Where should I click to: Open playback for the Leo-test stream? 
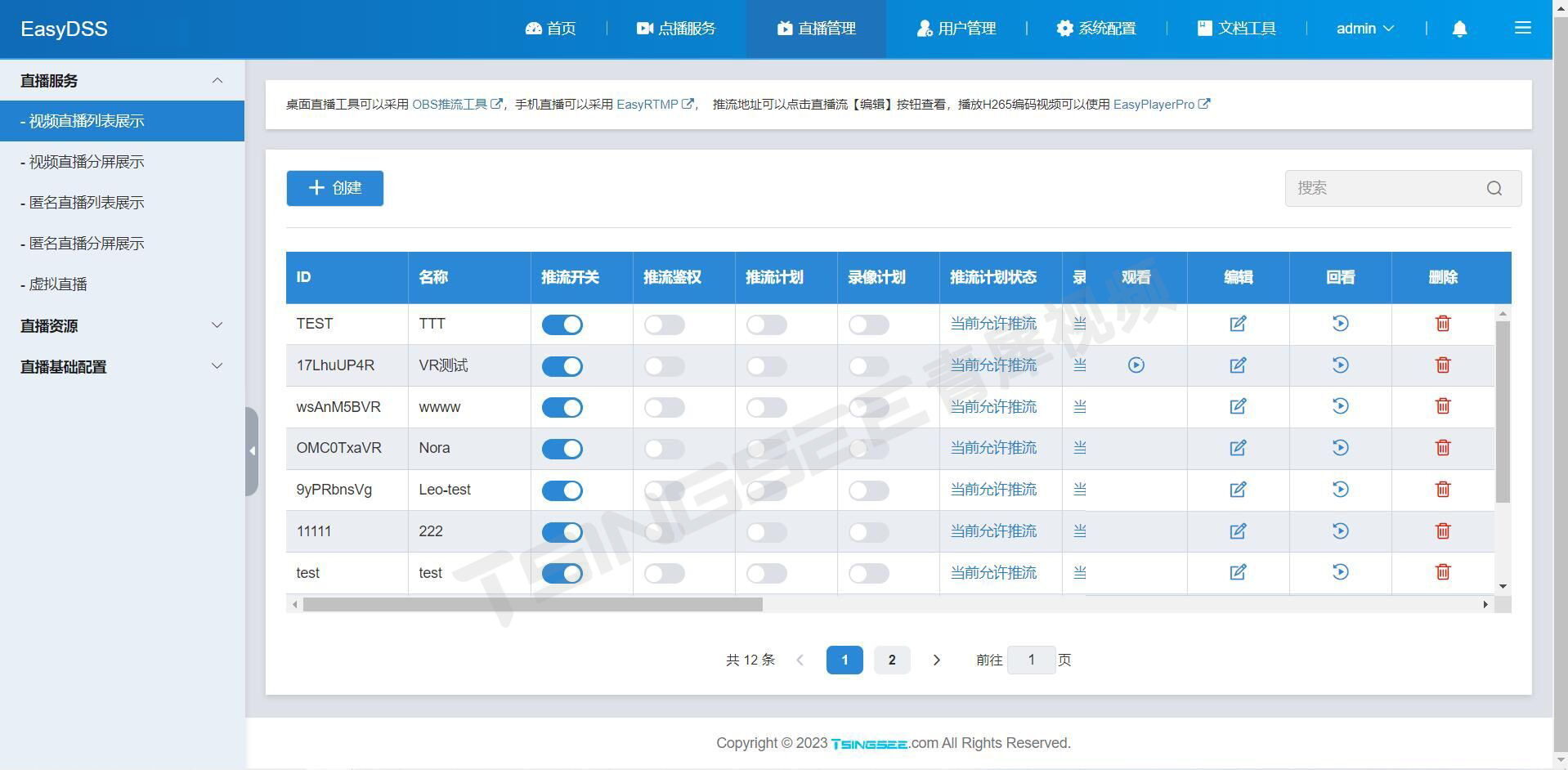pos(1339,489)
